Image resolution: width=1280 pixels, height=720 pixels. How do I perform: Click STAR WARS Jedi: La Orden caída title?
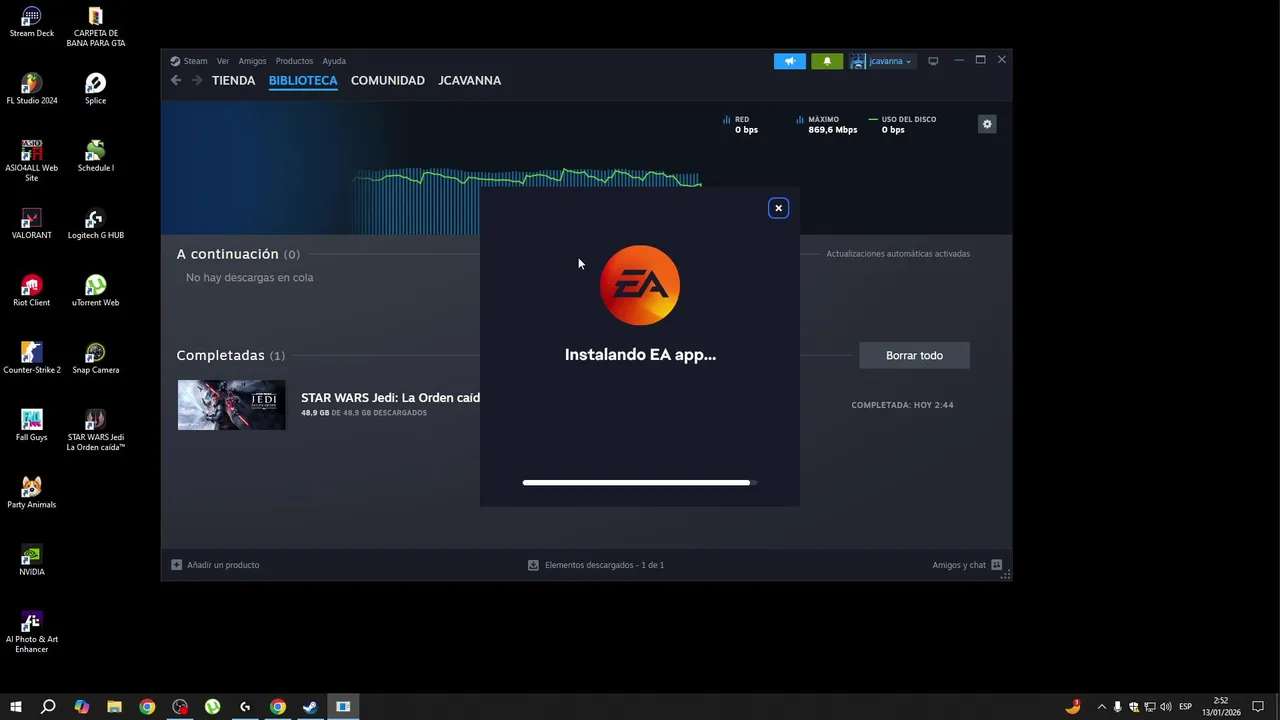coord(390,398)
